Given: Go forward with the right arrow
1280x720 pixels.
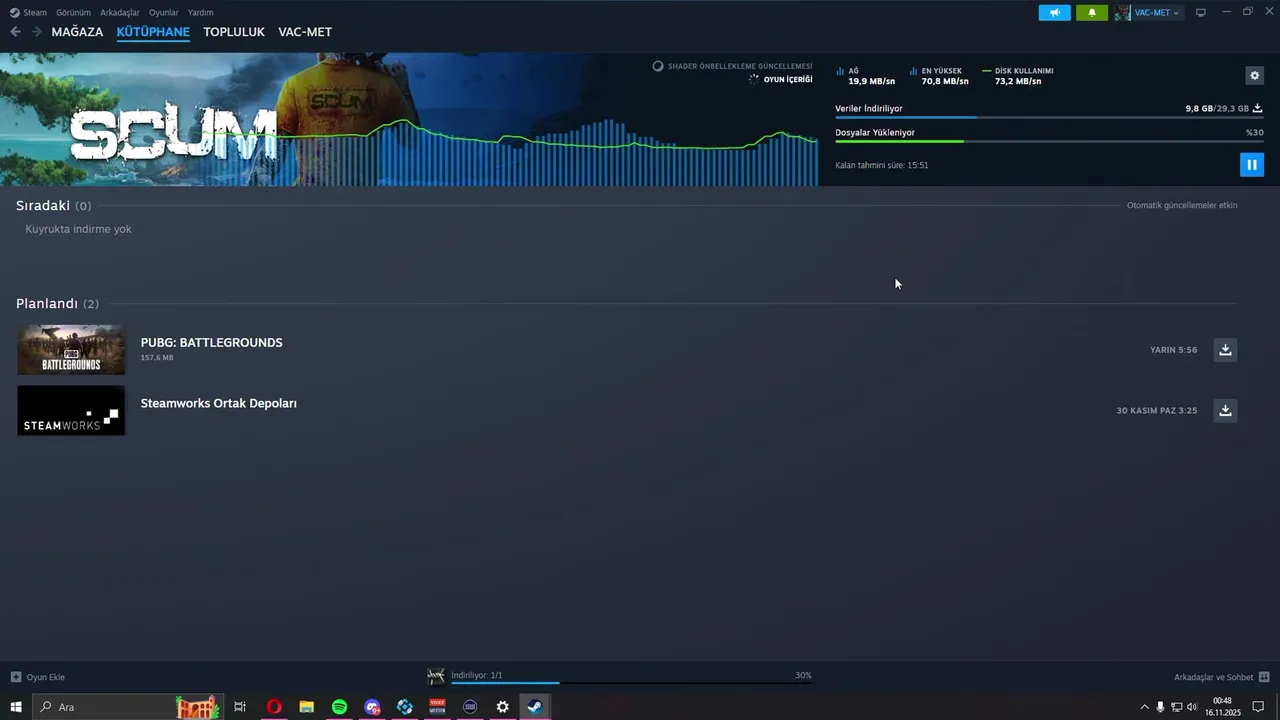Looking at the screenshot, I should 37,32.
